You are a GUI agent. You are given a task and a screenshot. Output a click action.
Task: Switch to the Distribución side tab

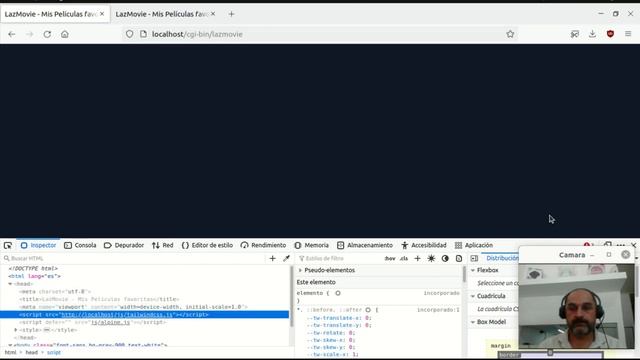click(502, 258)
